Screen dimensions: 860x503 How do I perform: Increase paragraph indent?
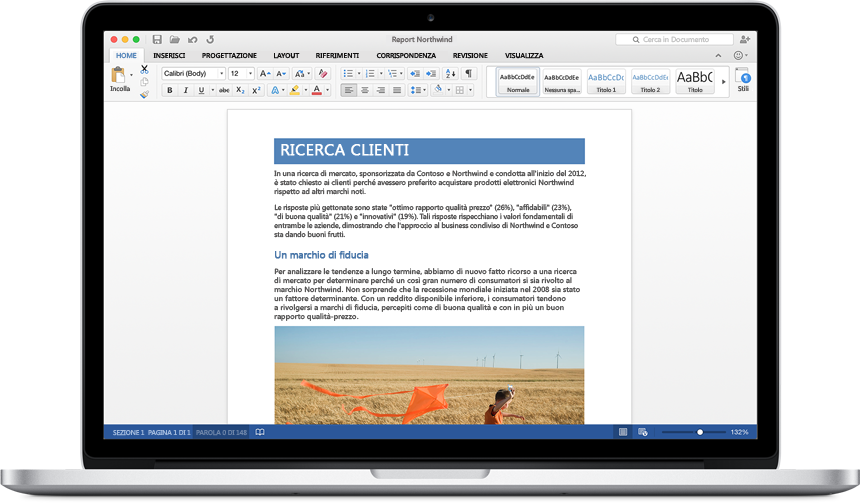coord(432,74)
